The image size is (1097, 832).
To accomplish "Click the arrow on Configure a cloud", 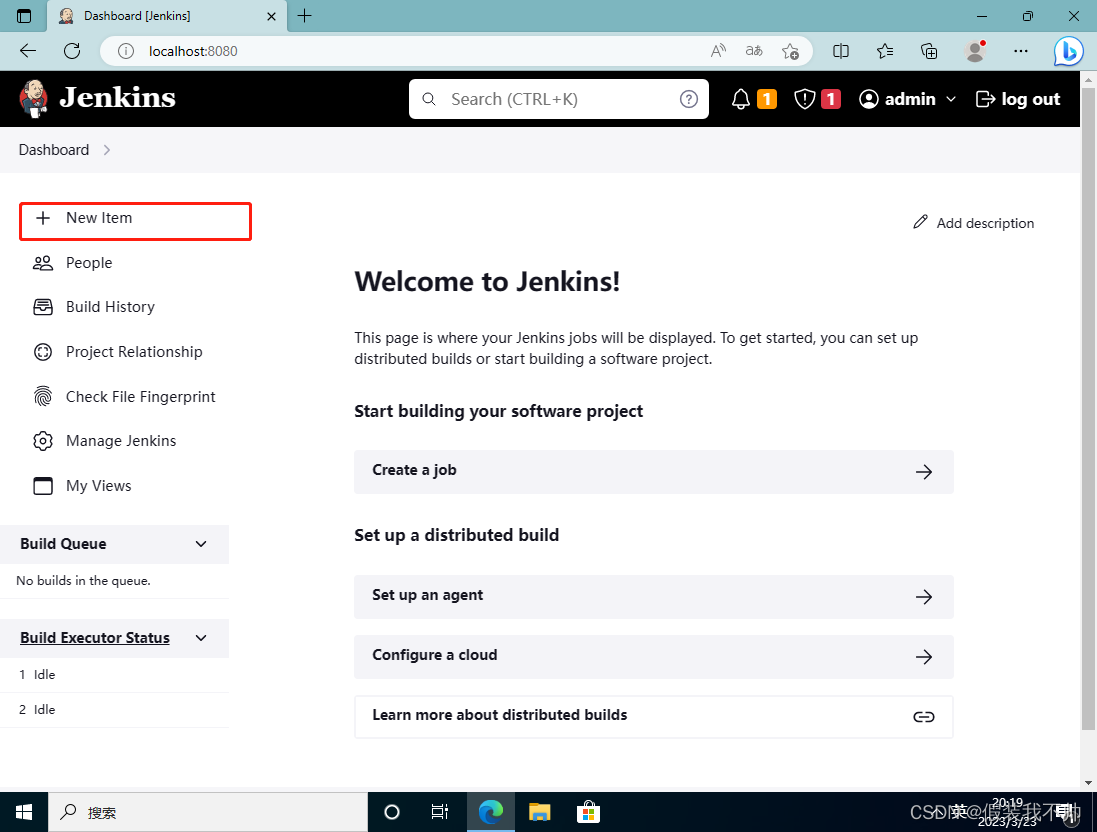I will tap(923, 656).
